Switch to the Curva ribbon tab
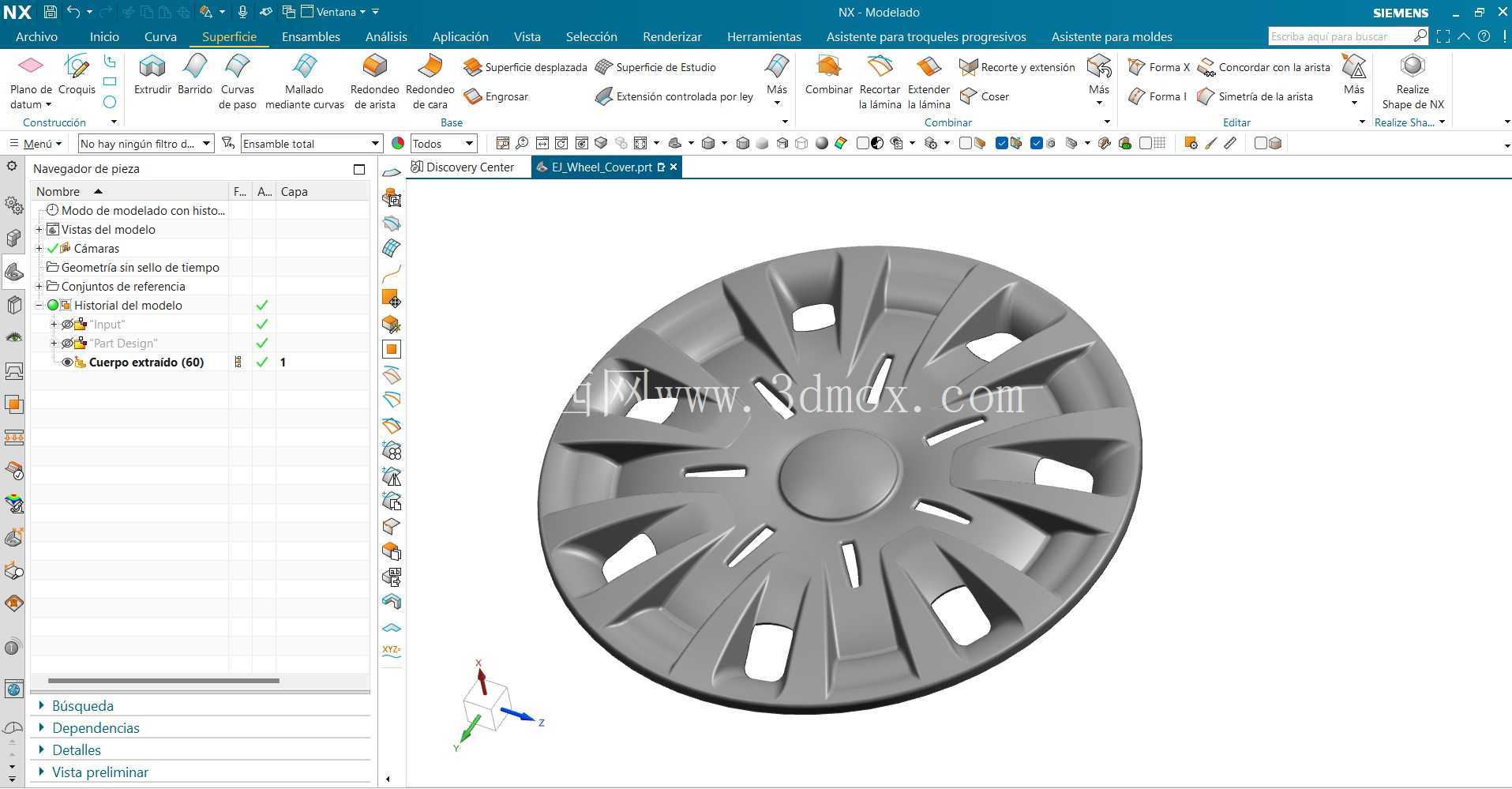 pos(160,36)
